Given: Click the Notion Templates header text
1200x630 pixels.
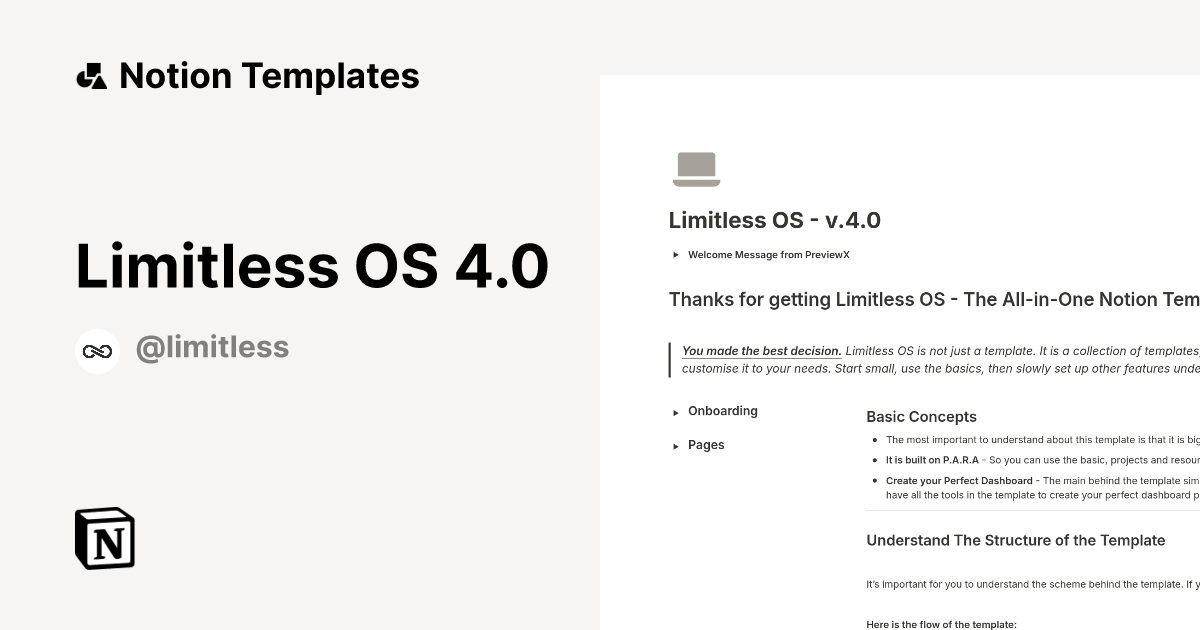Looking at the screenshot, I should click(270, 75).
